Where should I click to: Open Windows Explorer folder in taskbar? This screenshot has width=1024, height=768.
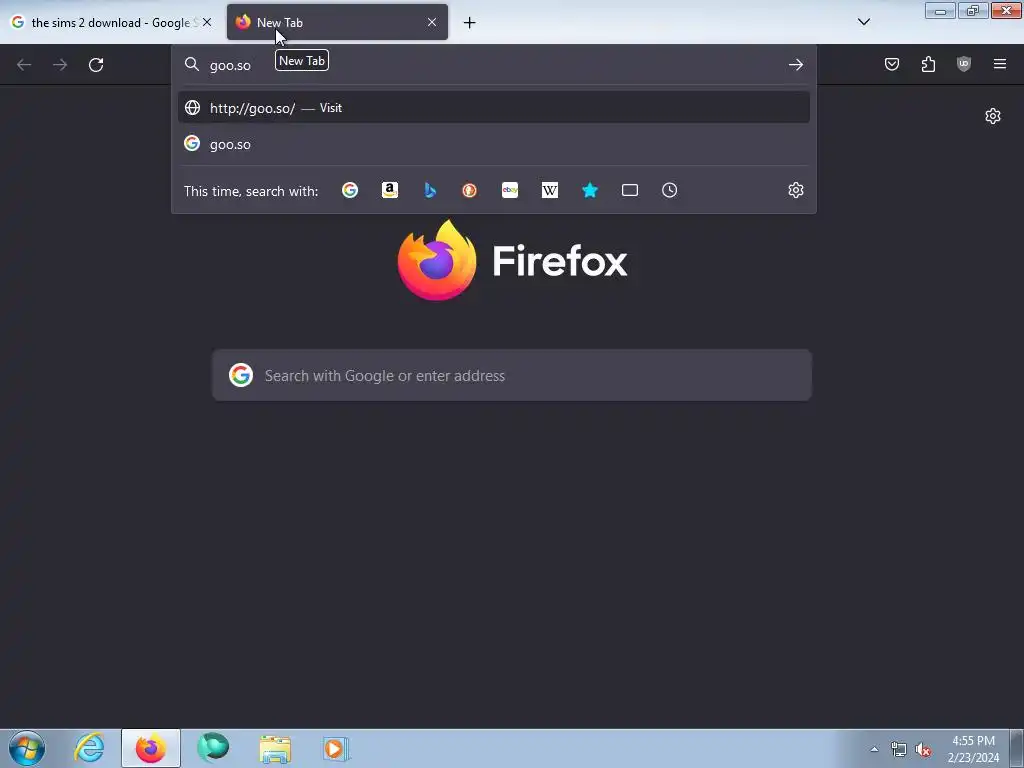tap(275, 748)
